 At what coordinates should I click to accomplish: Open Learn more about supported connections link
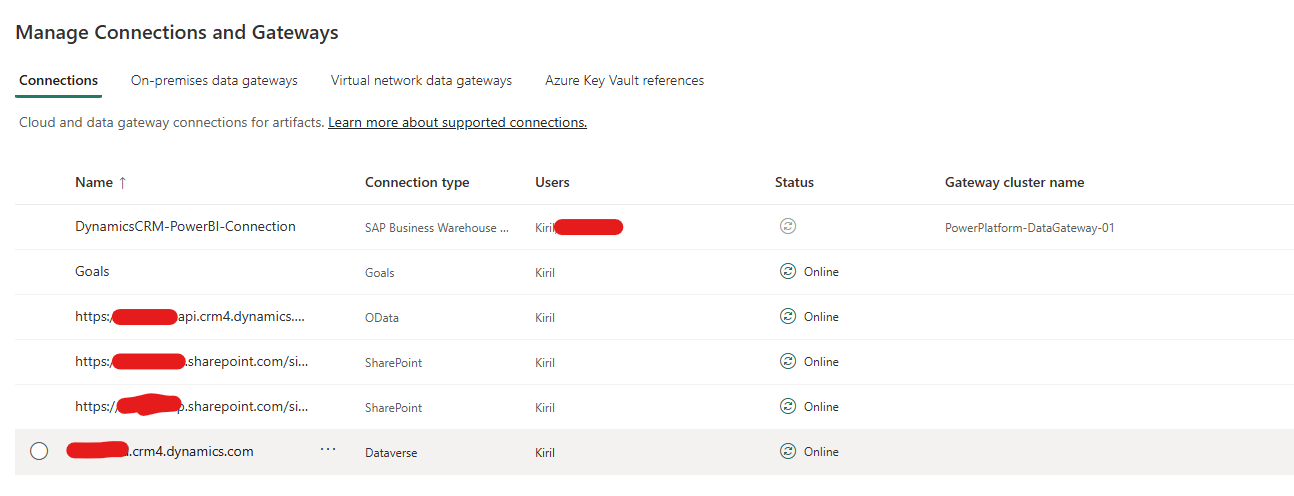coord(457,123)
